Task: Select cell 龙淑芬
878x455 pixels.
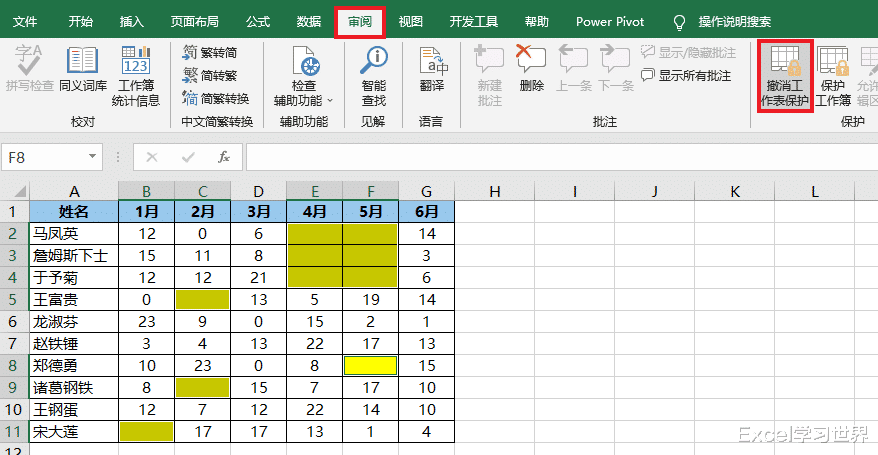Action: pos(74,322)
